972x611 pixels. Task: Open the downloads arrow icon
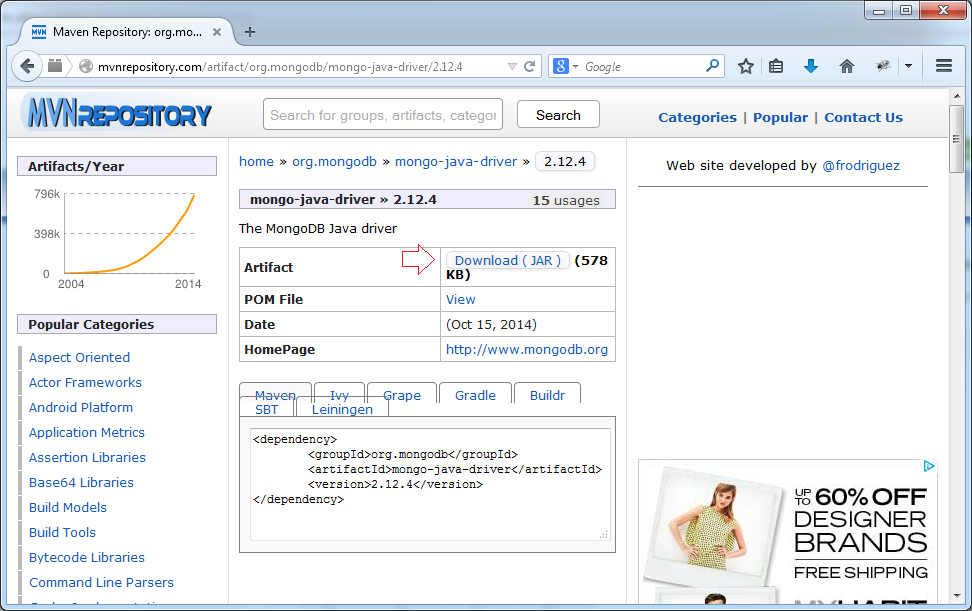coord(810,66)
